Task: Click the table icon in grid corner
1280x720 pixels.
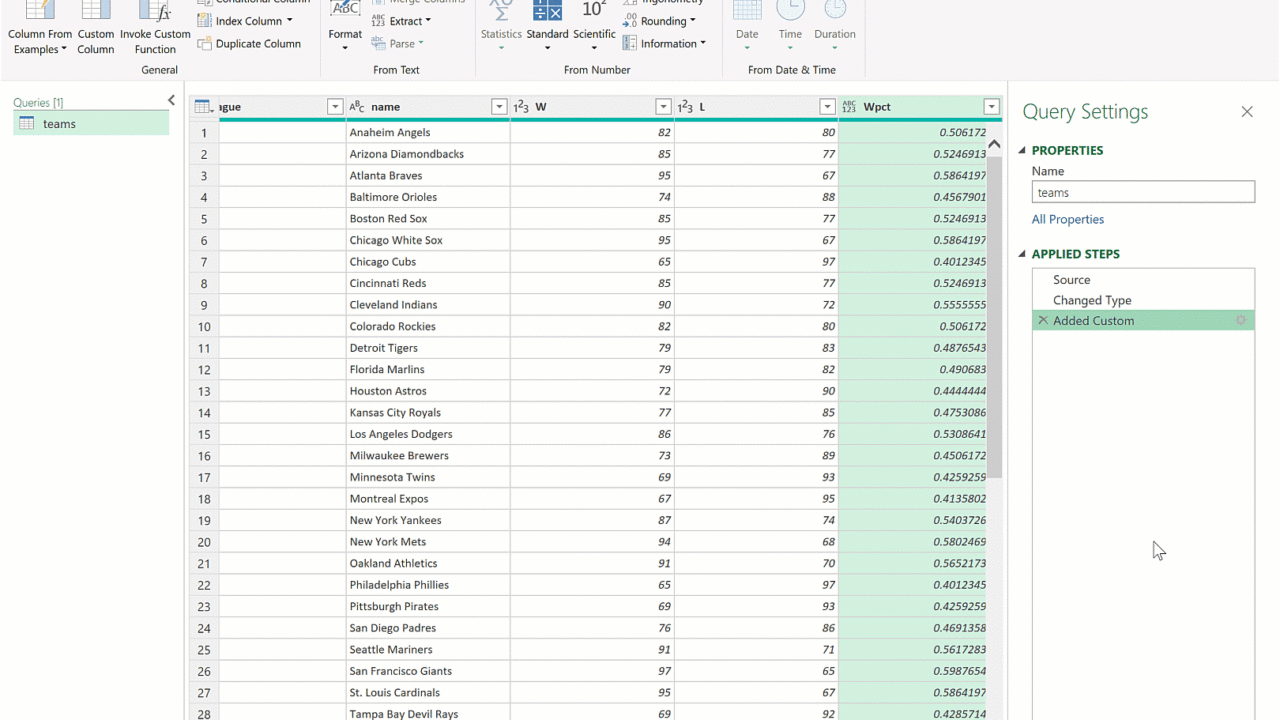Action: [x=202, y=107]
